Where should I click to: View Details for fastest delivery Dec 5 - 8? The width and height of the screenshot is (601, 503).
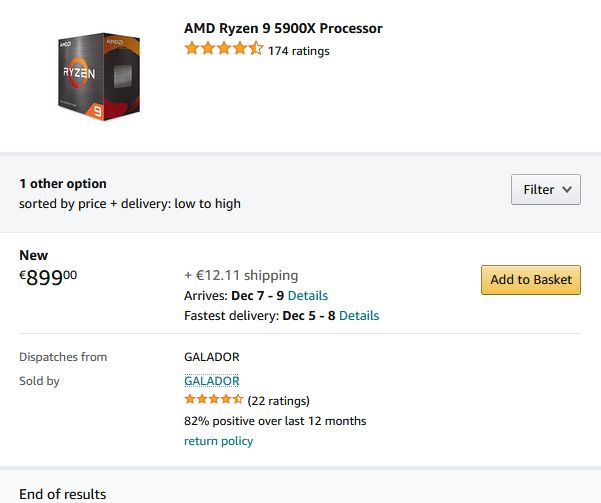(359, 316)
